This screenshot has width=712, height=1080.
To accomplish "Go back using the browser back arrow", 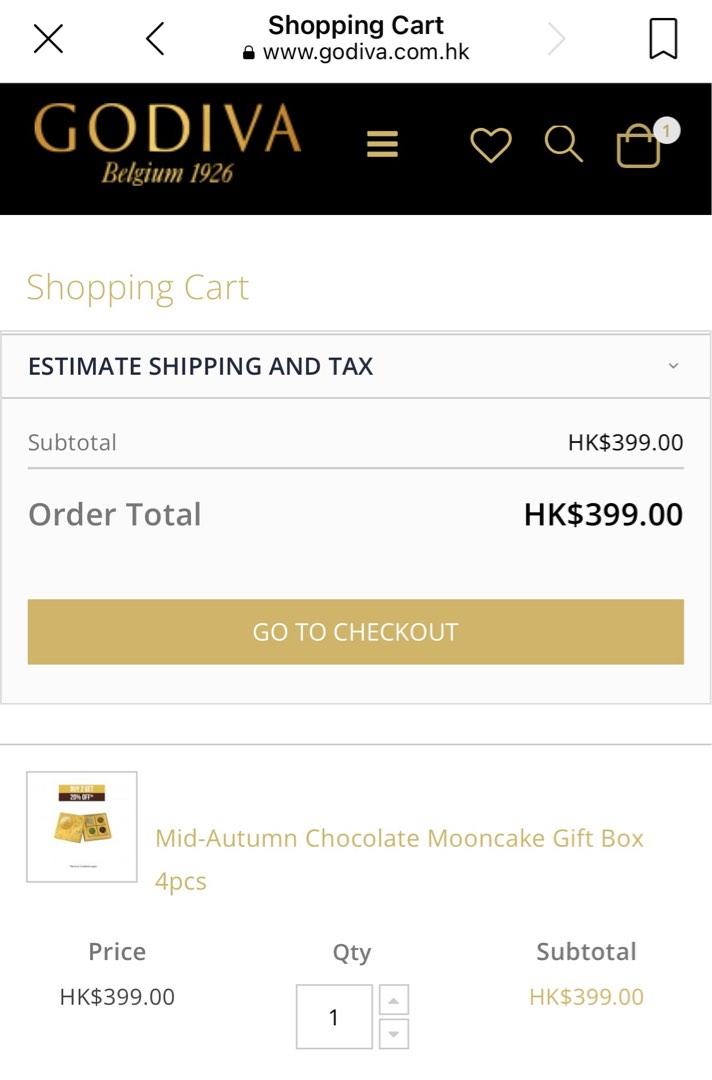I will 154,38.
